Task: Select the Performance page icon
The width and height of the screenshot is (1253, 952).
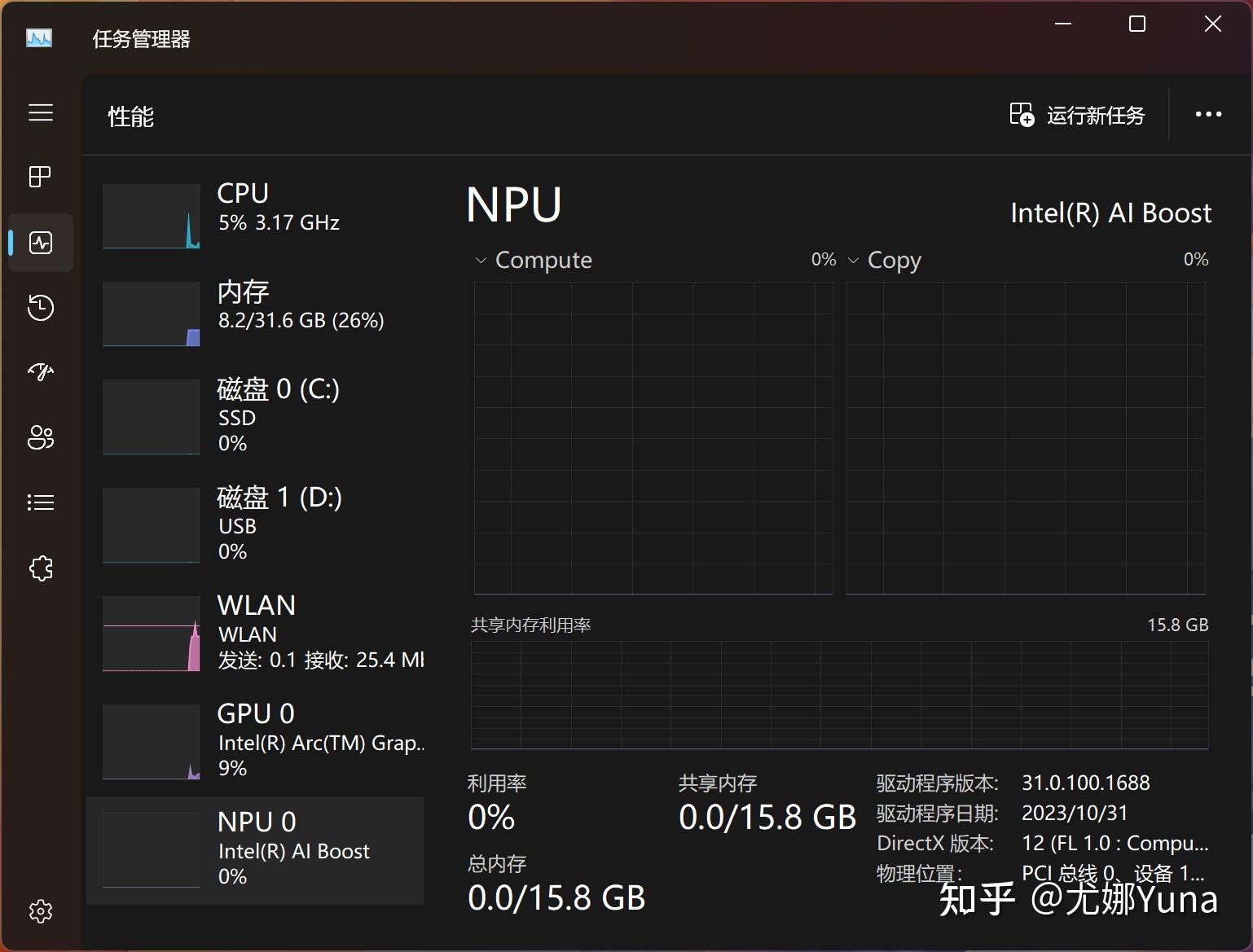Action: coord(41,243)
